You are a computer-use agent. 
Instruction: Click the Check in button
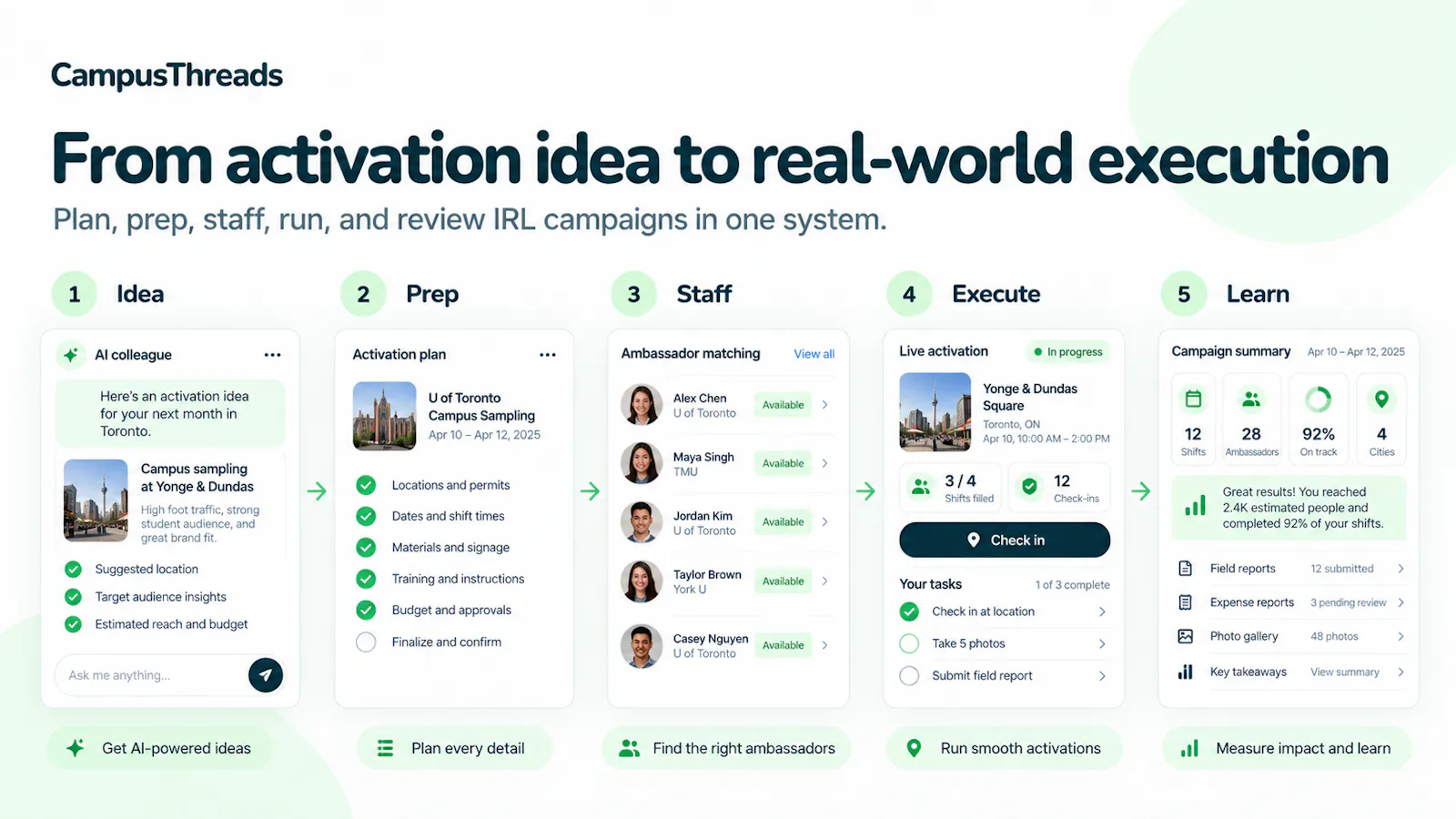[1005, 540]
